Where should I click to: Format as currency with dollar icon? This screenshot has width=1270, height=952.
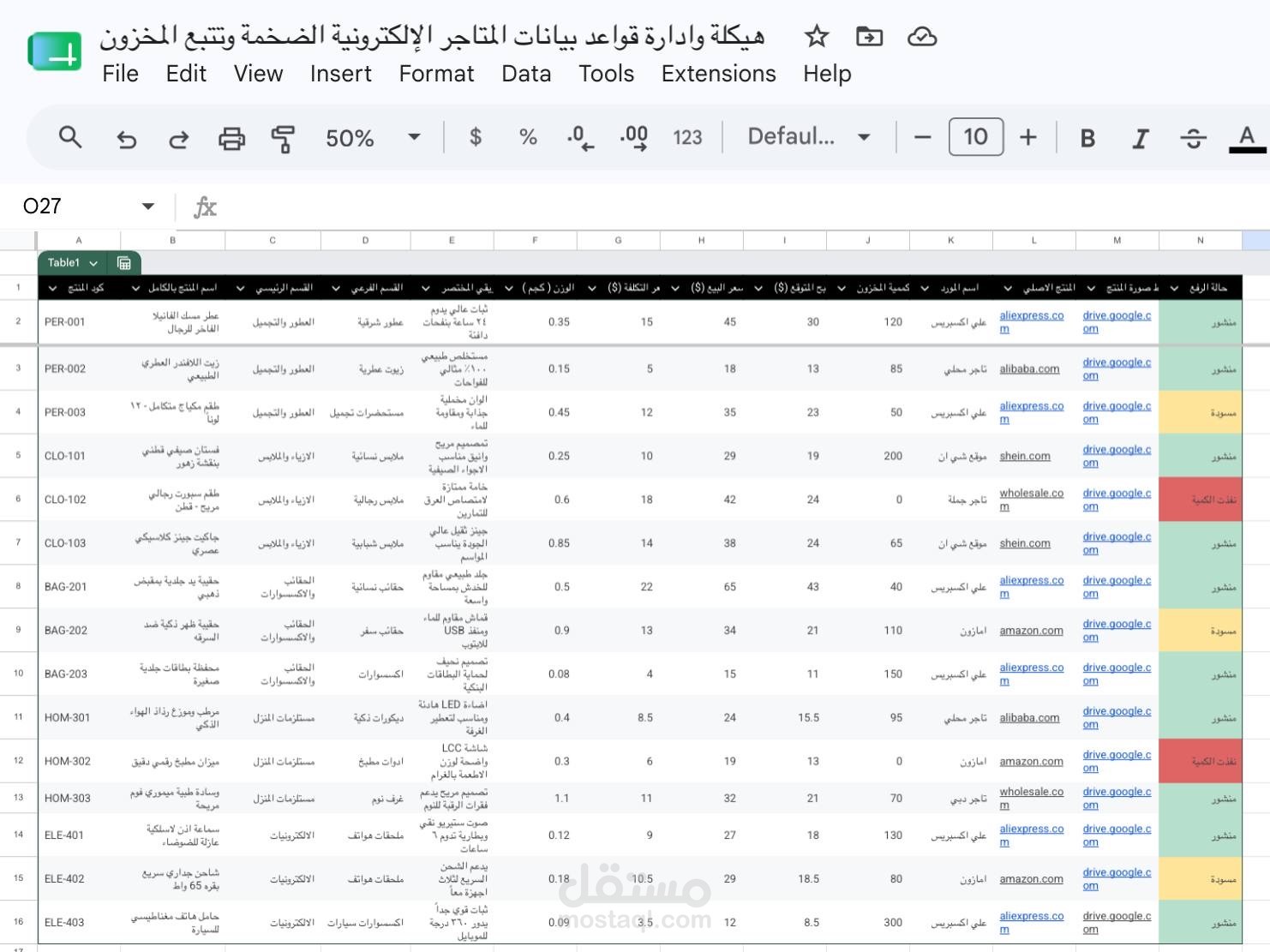(x=476, y=137)
